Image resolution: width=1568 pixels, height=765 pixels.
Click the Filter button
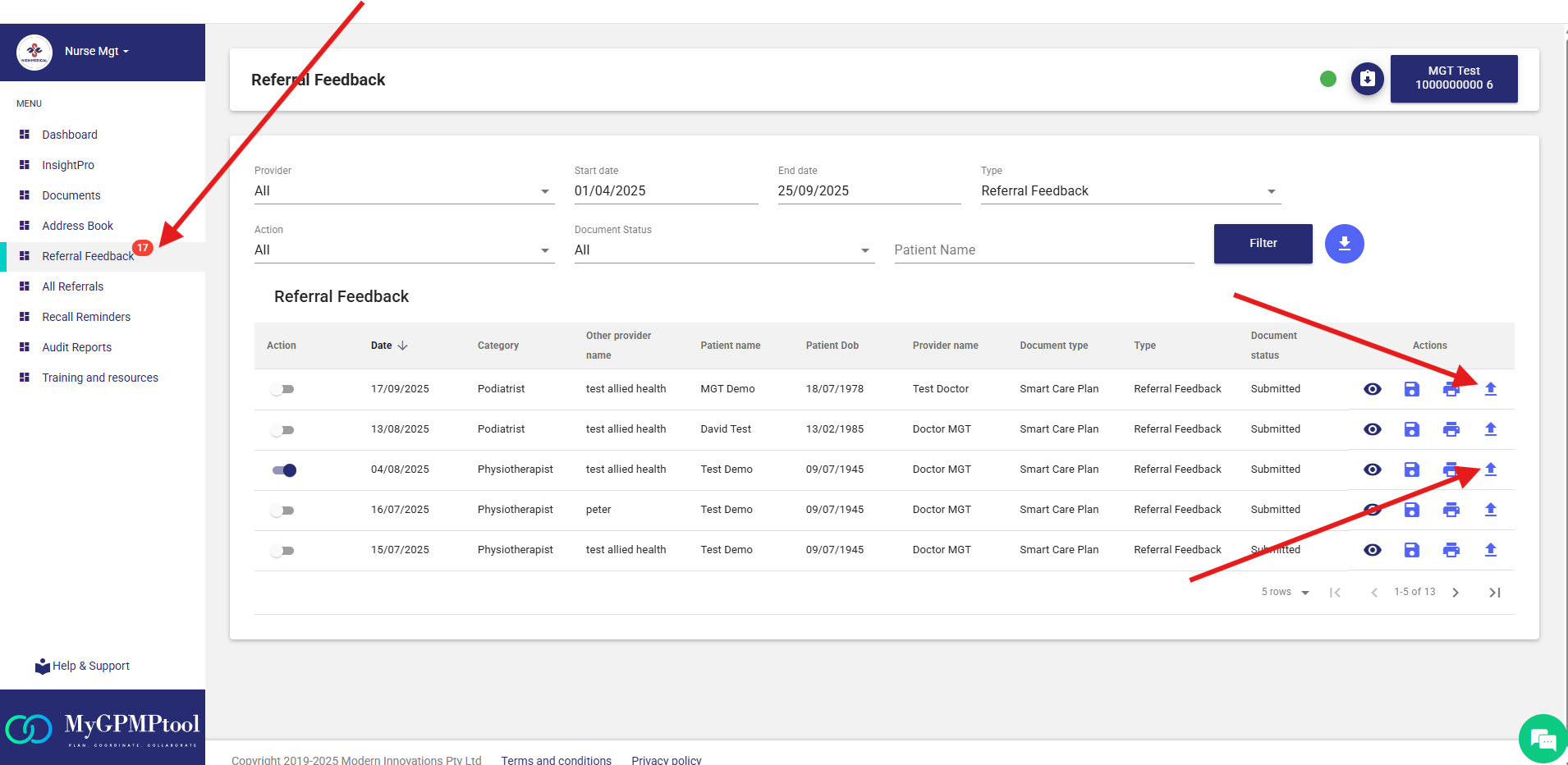(x=1263, y=244)
